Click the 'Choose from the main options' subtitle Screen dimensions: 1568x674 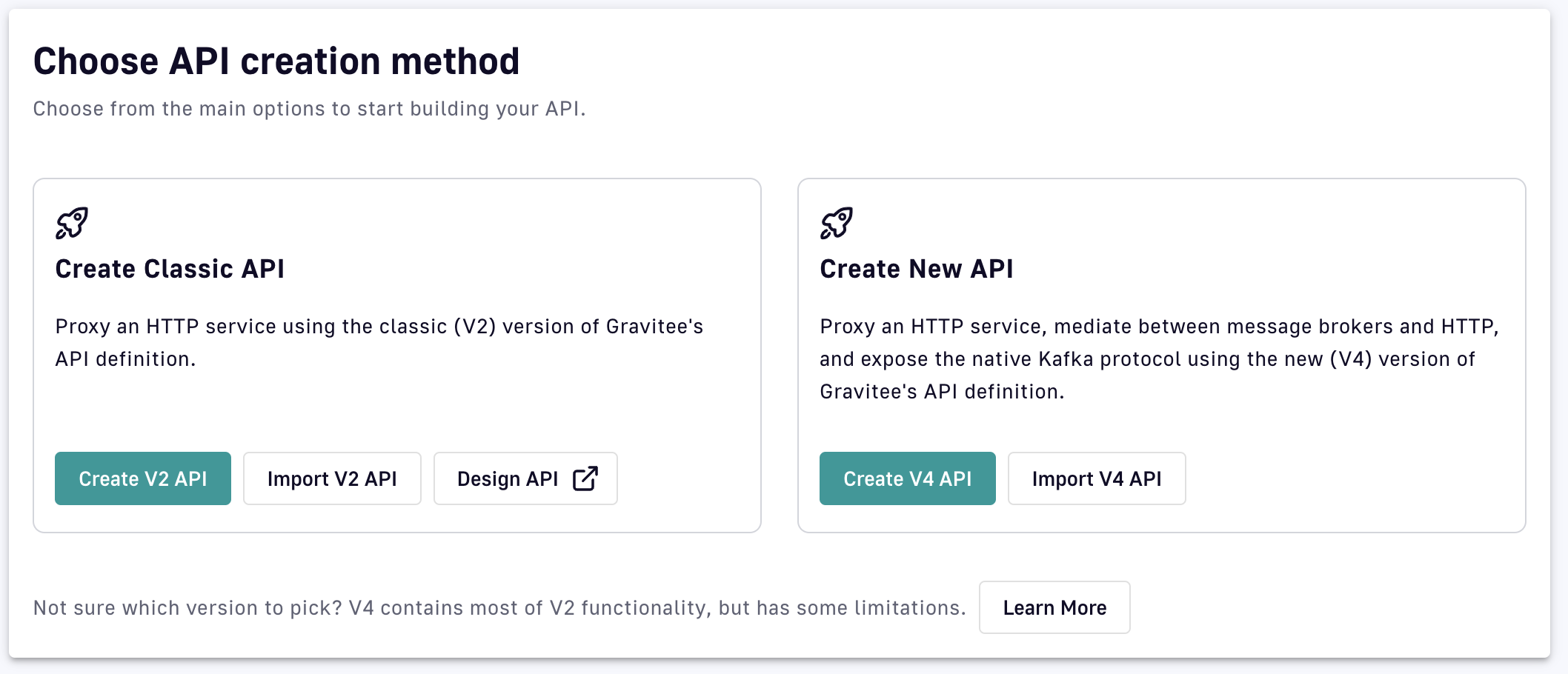coord(309,109)
